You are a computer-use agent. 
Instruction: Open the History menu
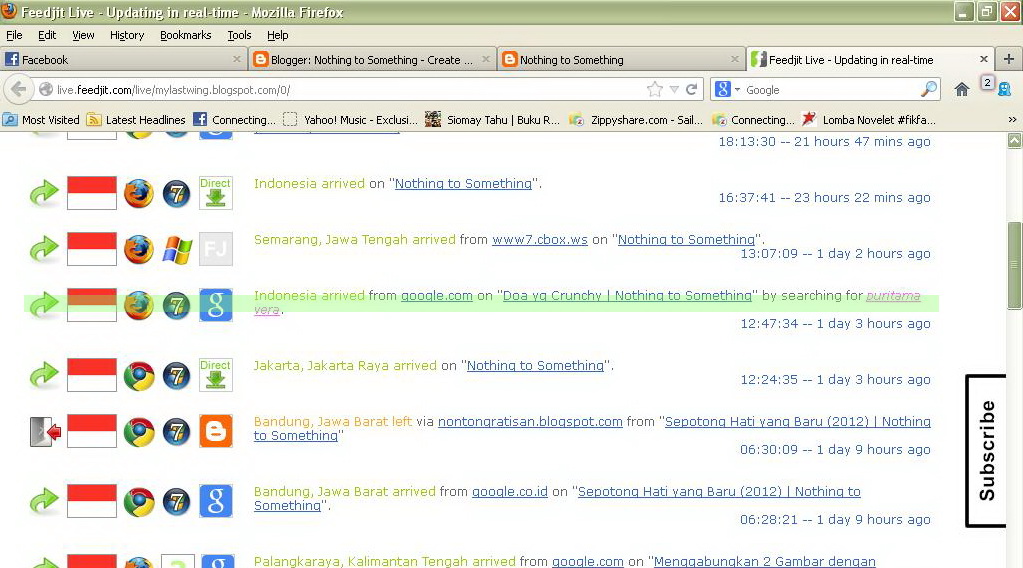(x=127, y=35)
